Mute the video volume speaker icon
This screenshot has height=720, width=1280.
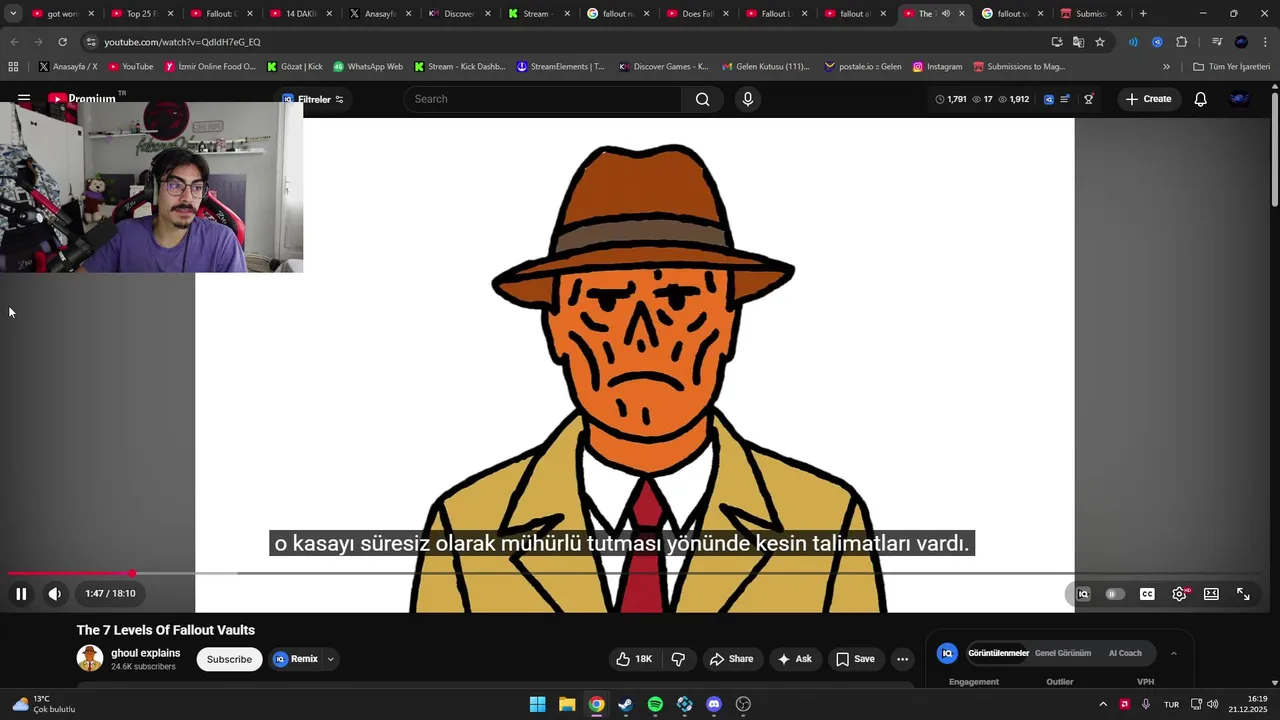55,594
